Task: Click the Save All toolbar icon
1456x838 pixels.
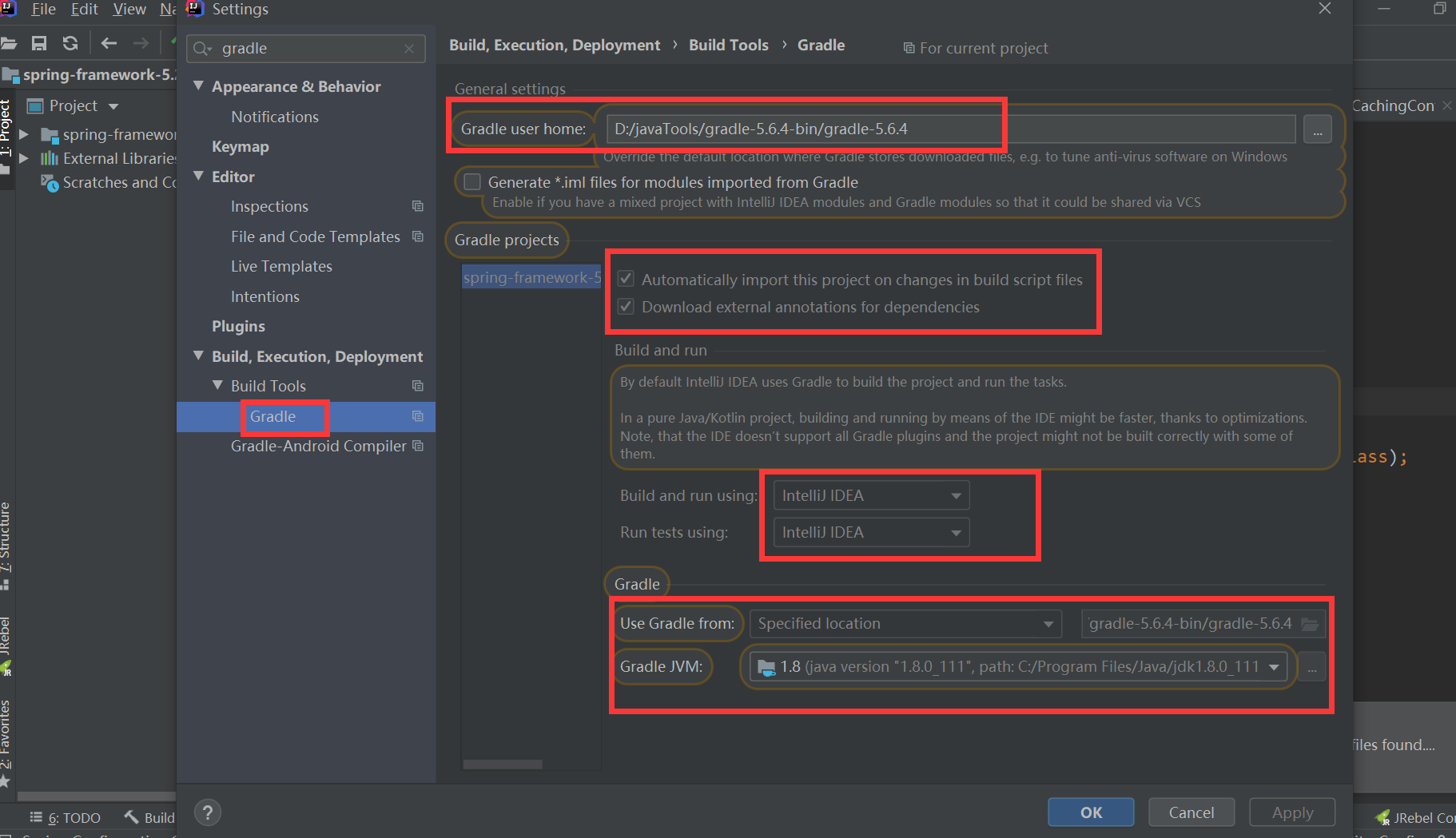Action: 38,43
